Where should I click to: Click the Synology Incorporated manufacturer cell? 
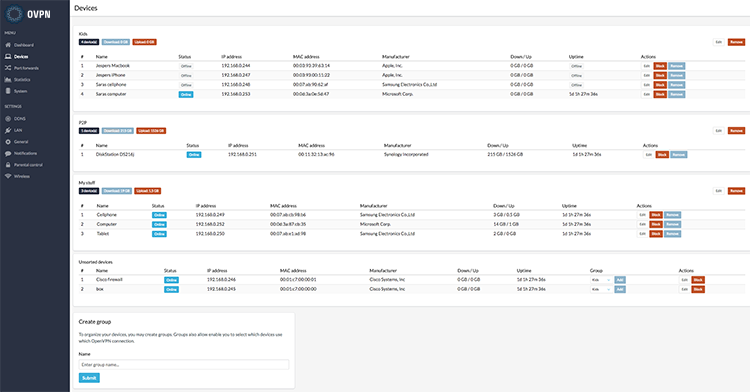tap(406, 154)
